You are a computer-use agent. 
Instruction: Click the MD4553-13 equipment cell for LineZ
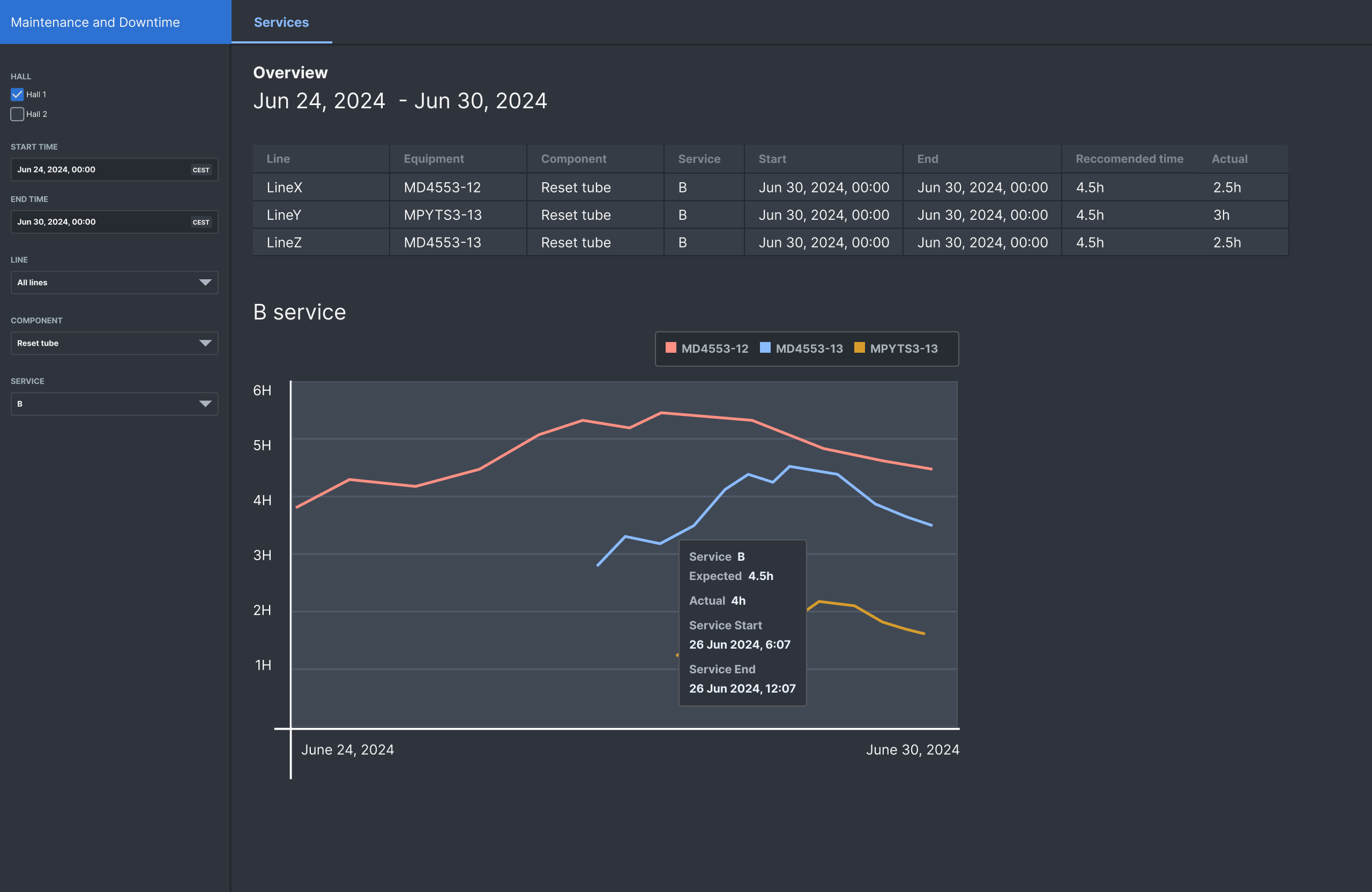[442, 243]
